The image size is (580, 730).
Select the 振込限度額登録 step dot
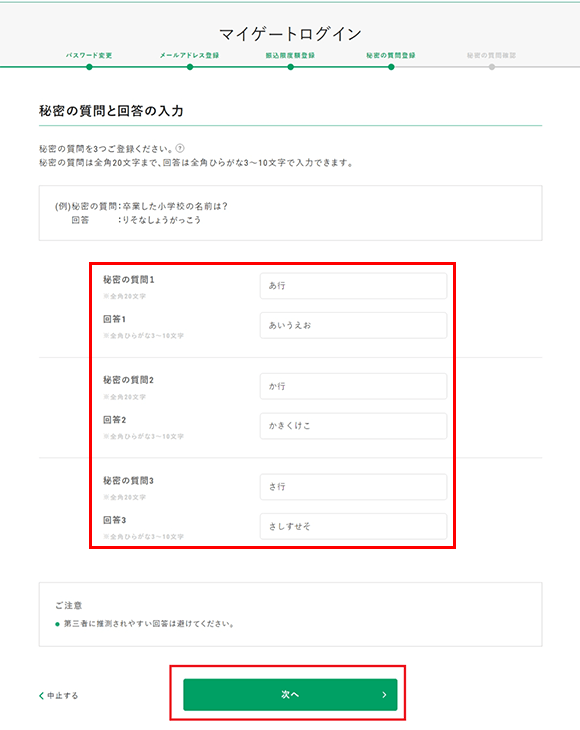point(290,67)
